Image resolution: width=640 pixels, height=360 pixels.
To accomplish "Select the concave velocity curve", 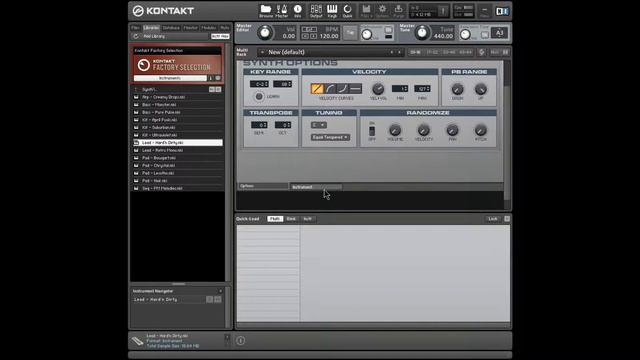I will point(343,88).
